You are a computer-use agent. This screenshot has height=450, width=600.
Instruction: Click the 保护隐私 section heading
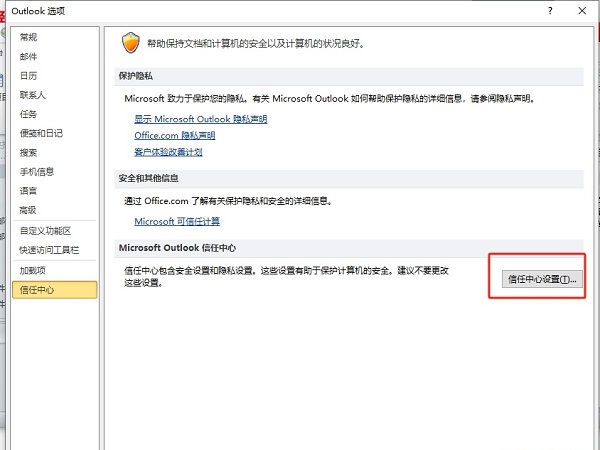click(135, 76)
